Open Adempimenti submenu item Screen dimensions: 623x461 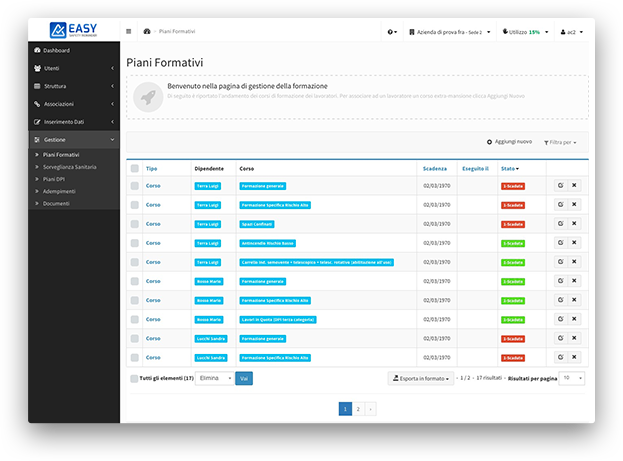coord(59,192)
